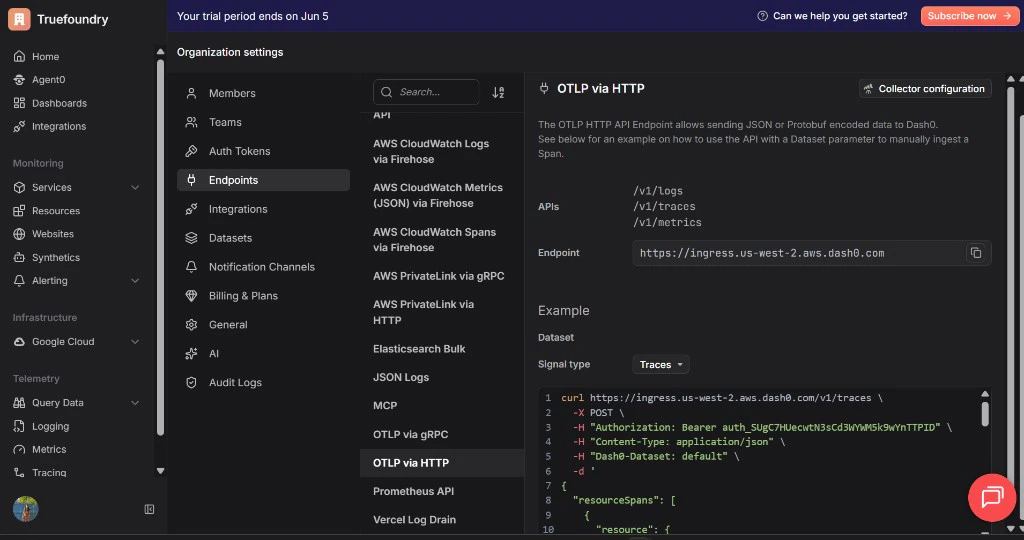Click the Truefoundry logo icon
This screenshot has width=1024, height=540.
19,19
